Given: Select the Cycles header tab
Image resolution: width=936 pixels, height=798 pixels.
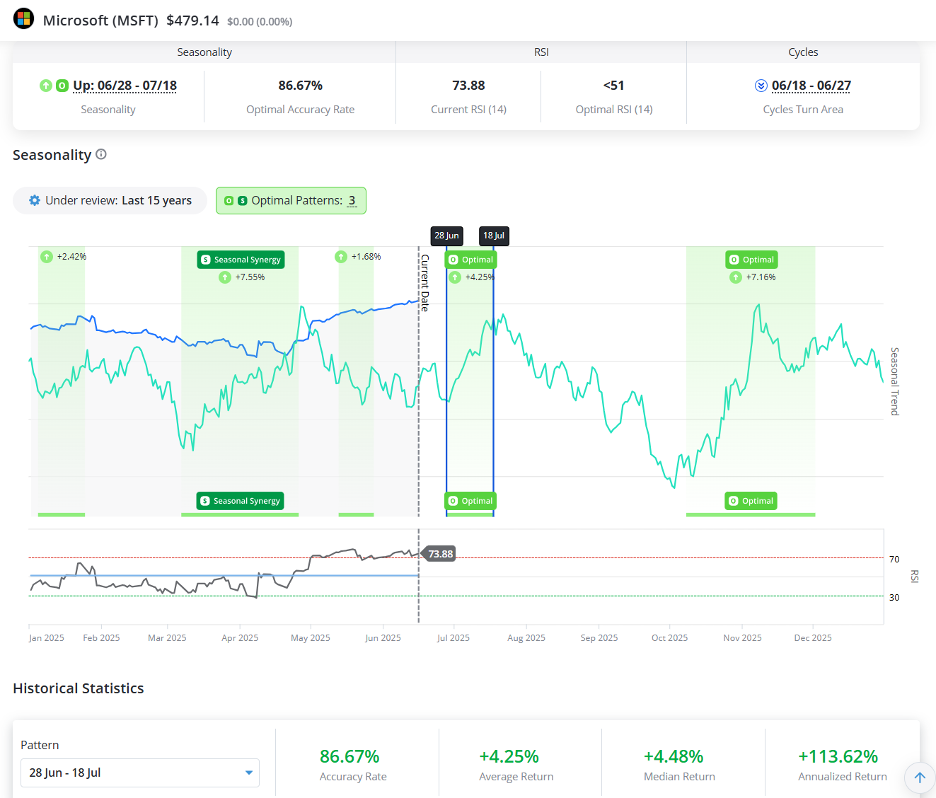Looking at the screenshot, I should point(803,52).
